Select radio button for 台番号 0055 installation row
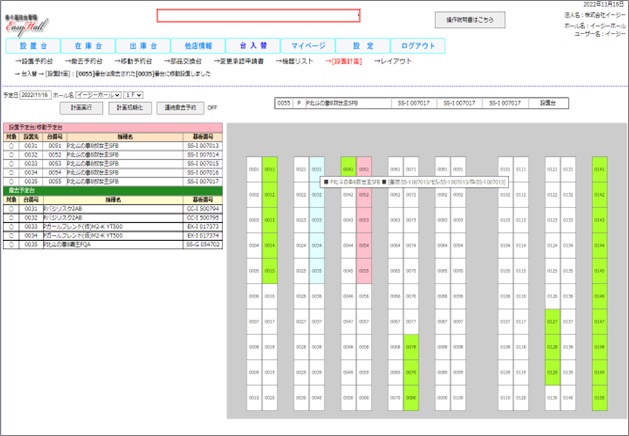Viewport: 629px width, 436px height. tap(11, 181)
